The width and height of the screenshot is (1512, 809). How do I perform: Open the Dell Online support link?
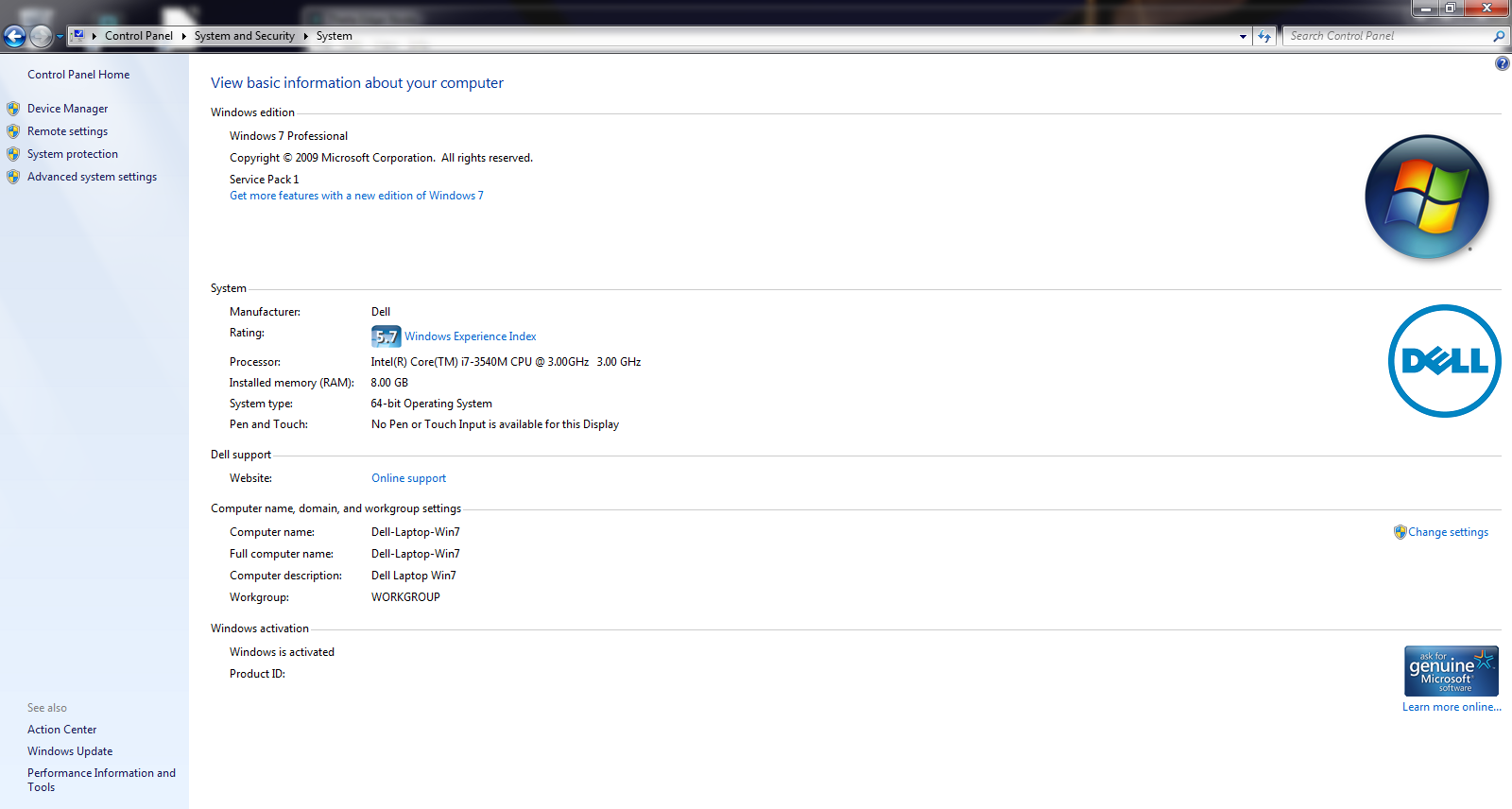coord(408,478)
